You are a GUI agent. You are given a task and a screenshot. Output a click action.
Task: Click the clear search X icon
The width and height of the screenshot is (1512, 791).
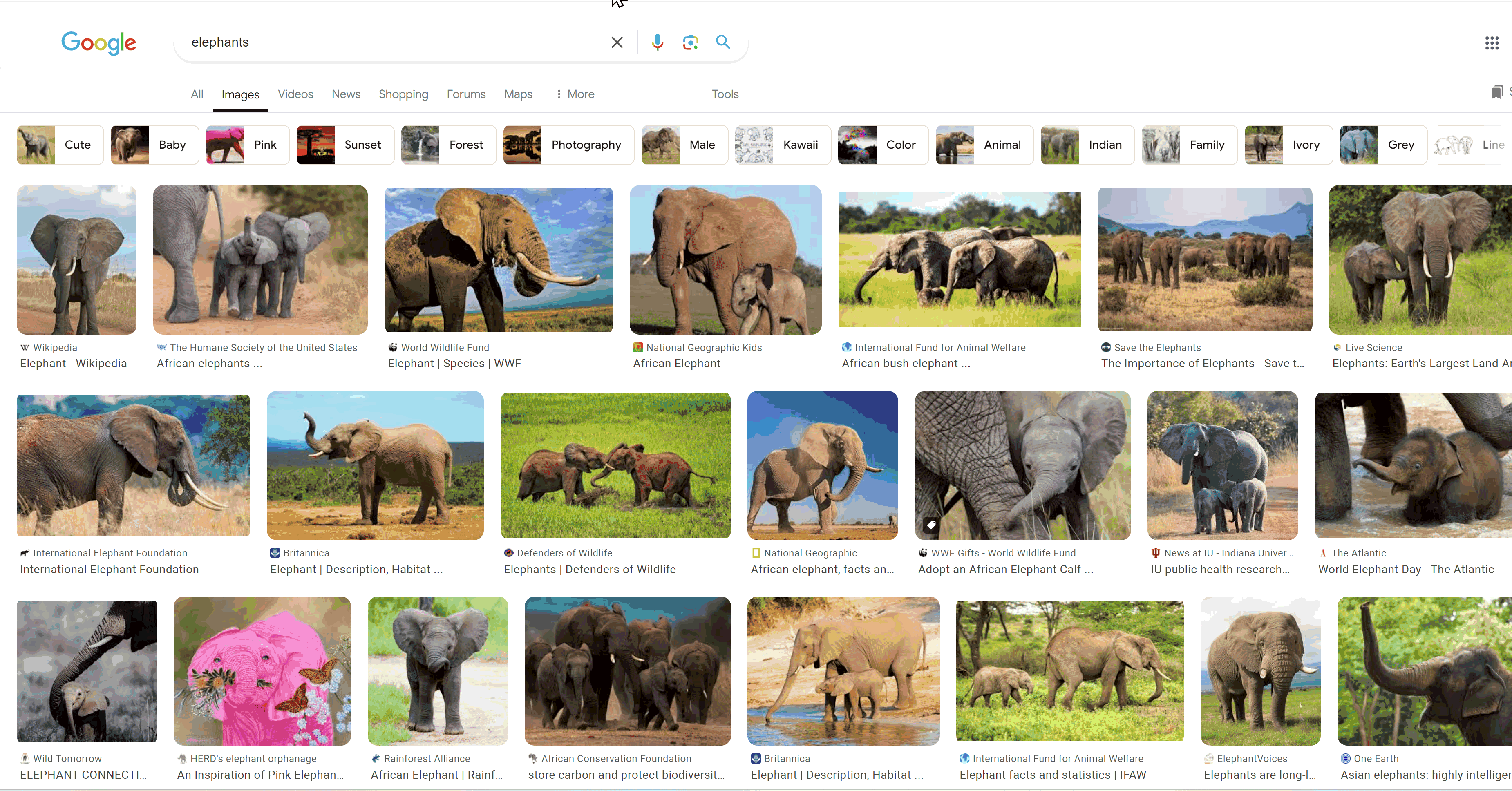point(617,42)
